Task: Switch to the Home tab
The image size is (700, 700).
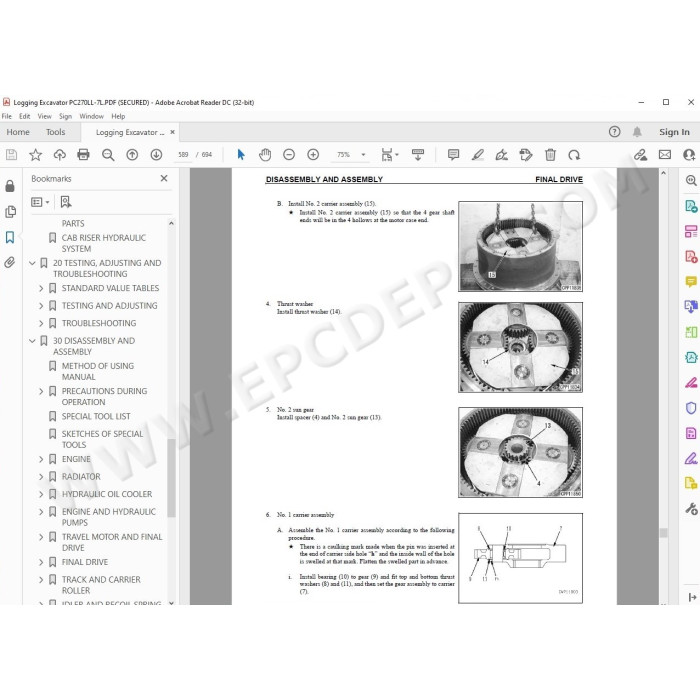Action: point(18,132)
